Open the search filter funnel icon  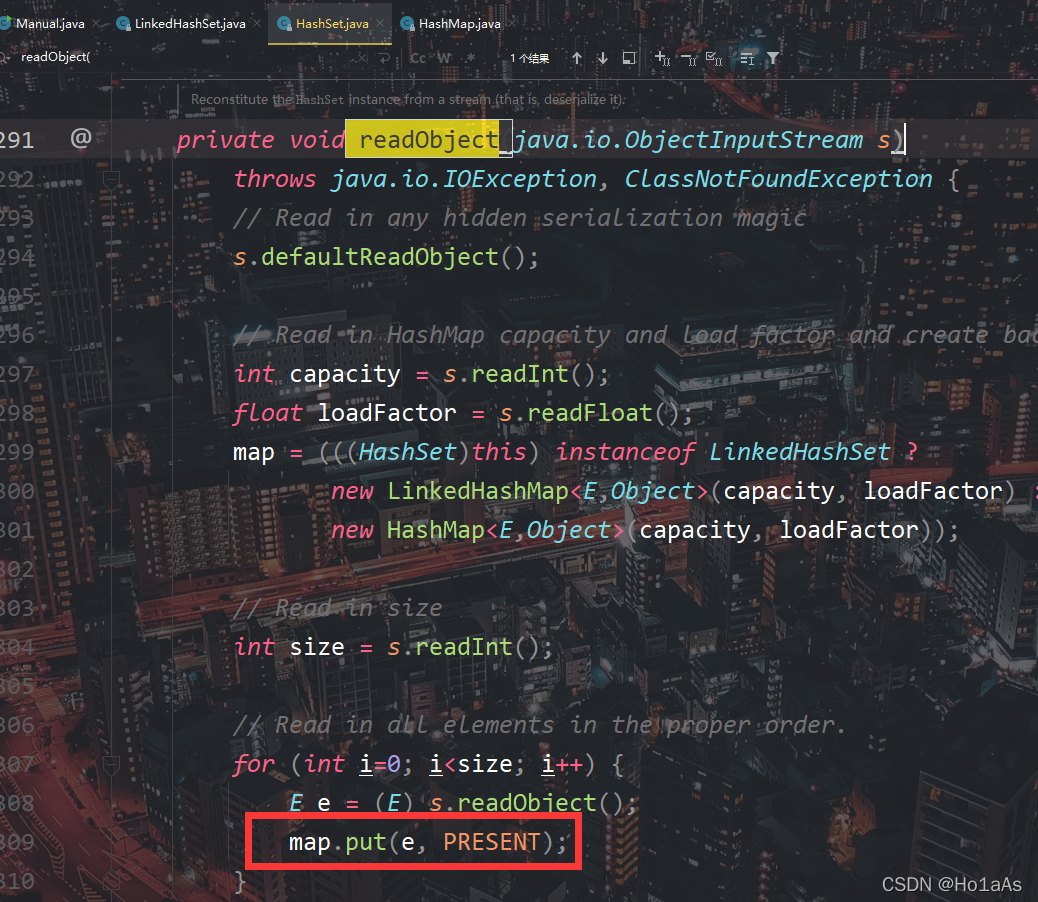click(x=773, y=58)
